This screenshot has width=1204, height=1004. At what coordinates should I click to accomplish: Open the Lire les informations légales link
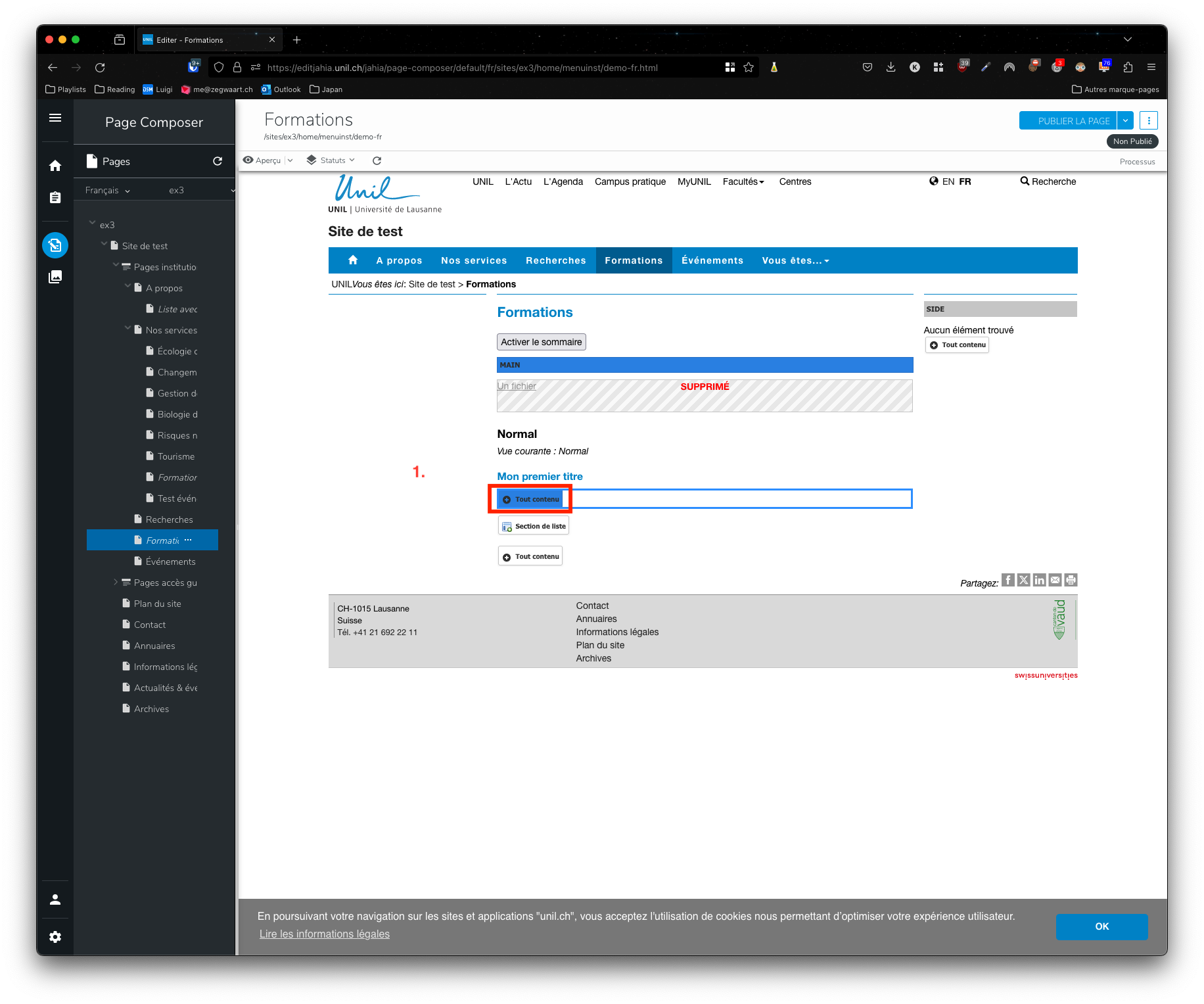(x=324, y=934)
